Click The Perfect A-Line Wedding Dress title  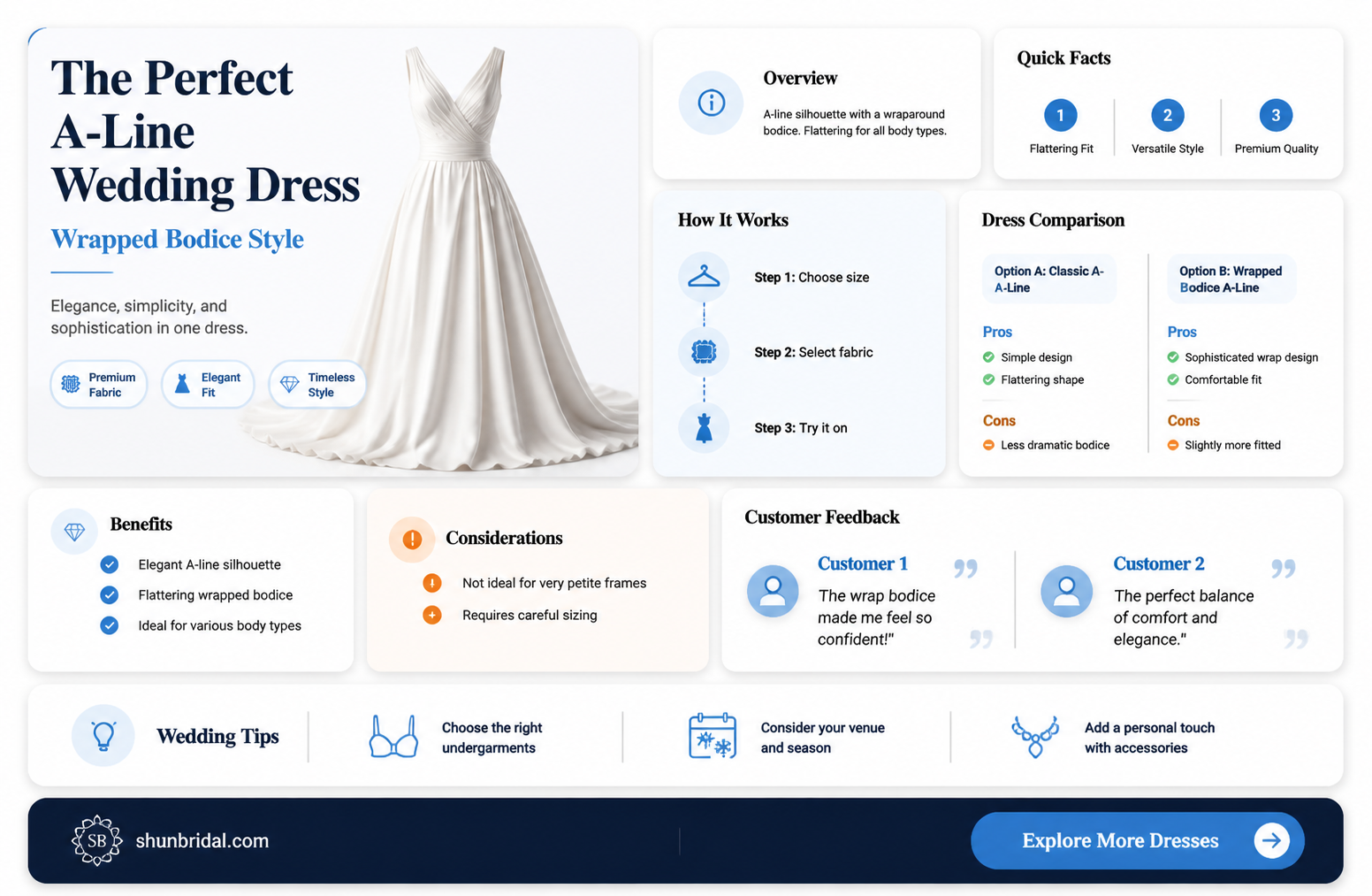pyautogui.click(x=205, y=131)
